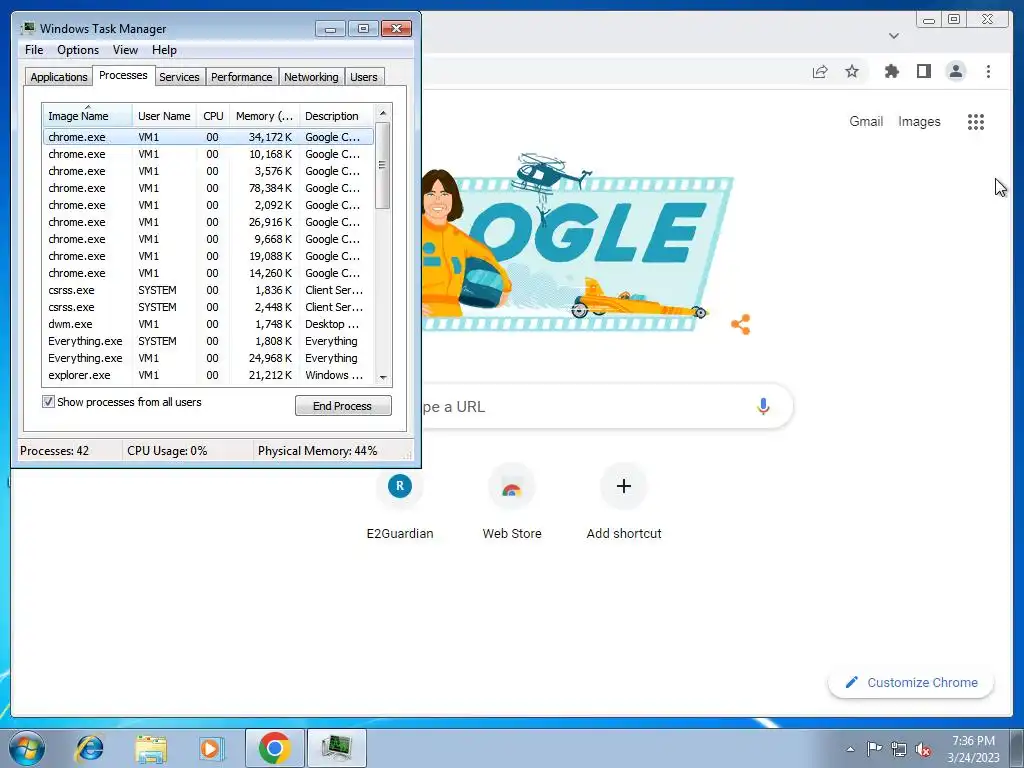Sort by Description column header
Screen dimensions: 1024x768
[x=336, y=116]
